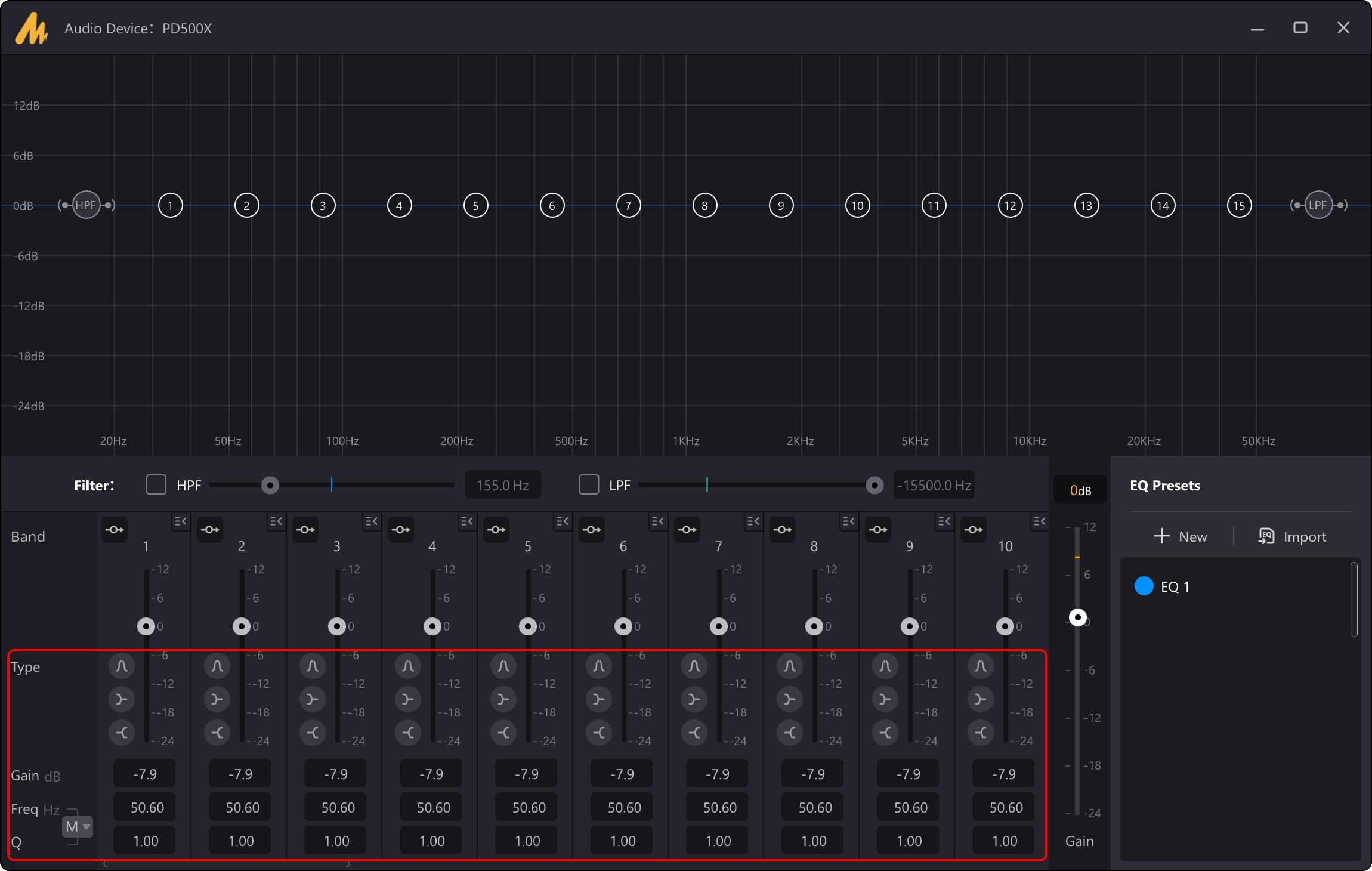Viewport: 1372px width, 871px height.
Task: Toggle the bypass icon on band 10
Action: pos(974,530)
